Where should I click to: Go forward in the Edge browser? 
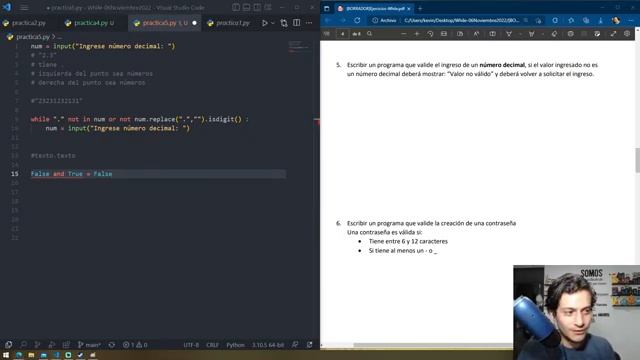pyautogui.click(x=342, y=20)
